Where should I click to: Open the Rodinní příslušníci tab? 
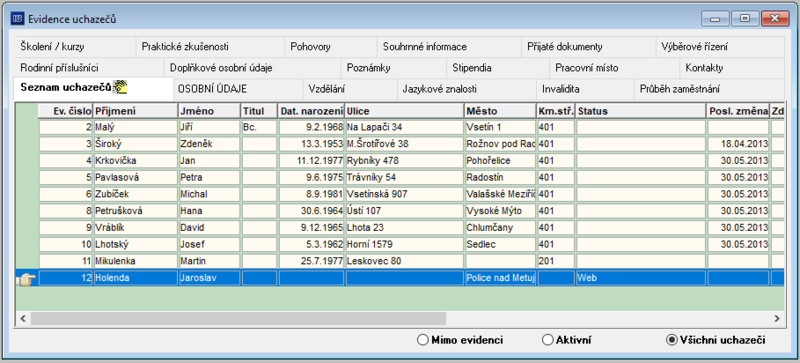pos(89,68)
